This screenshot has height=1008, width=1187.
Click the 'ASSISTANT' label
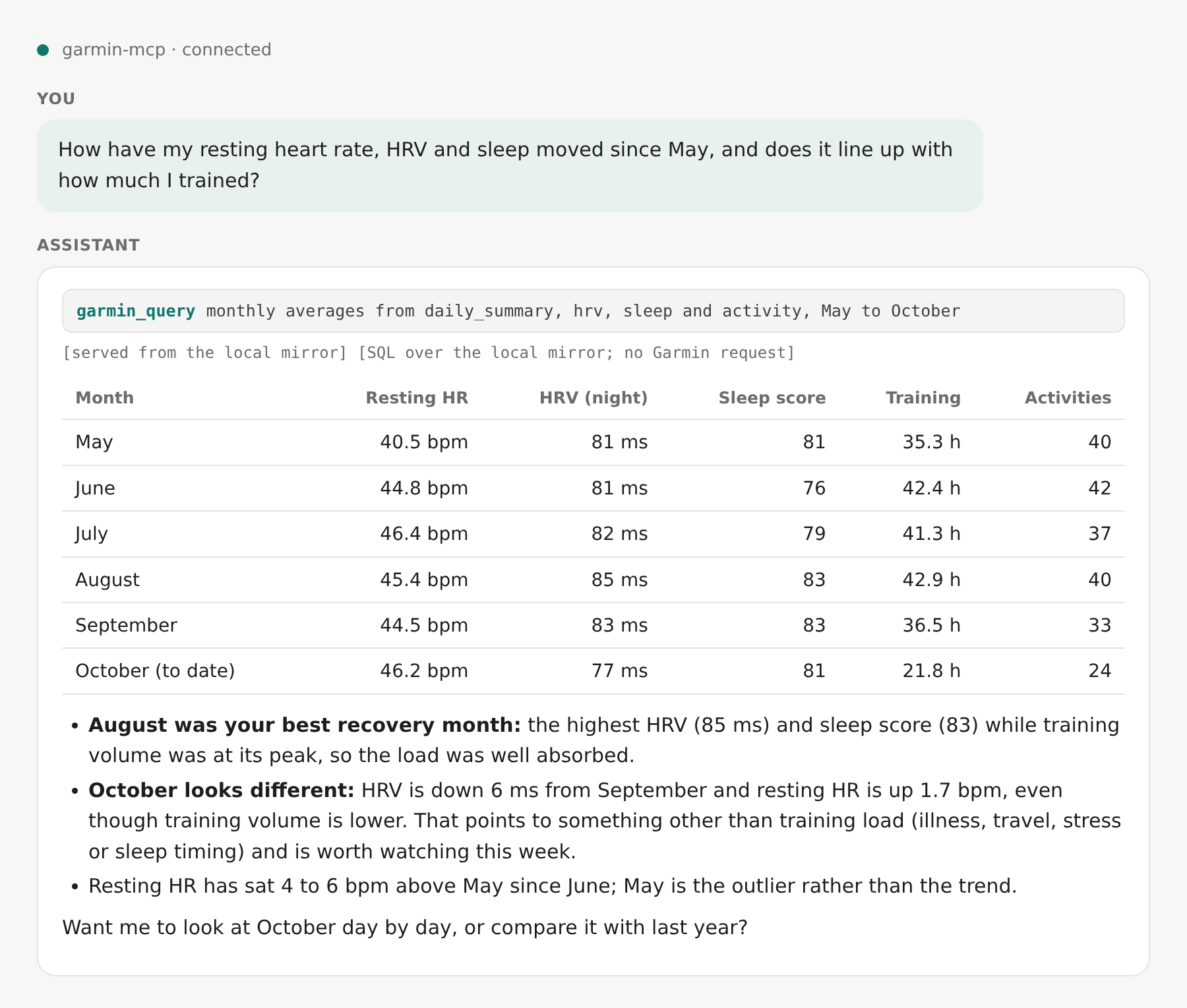click(88, 245)
